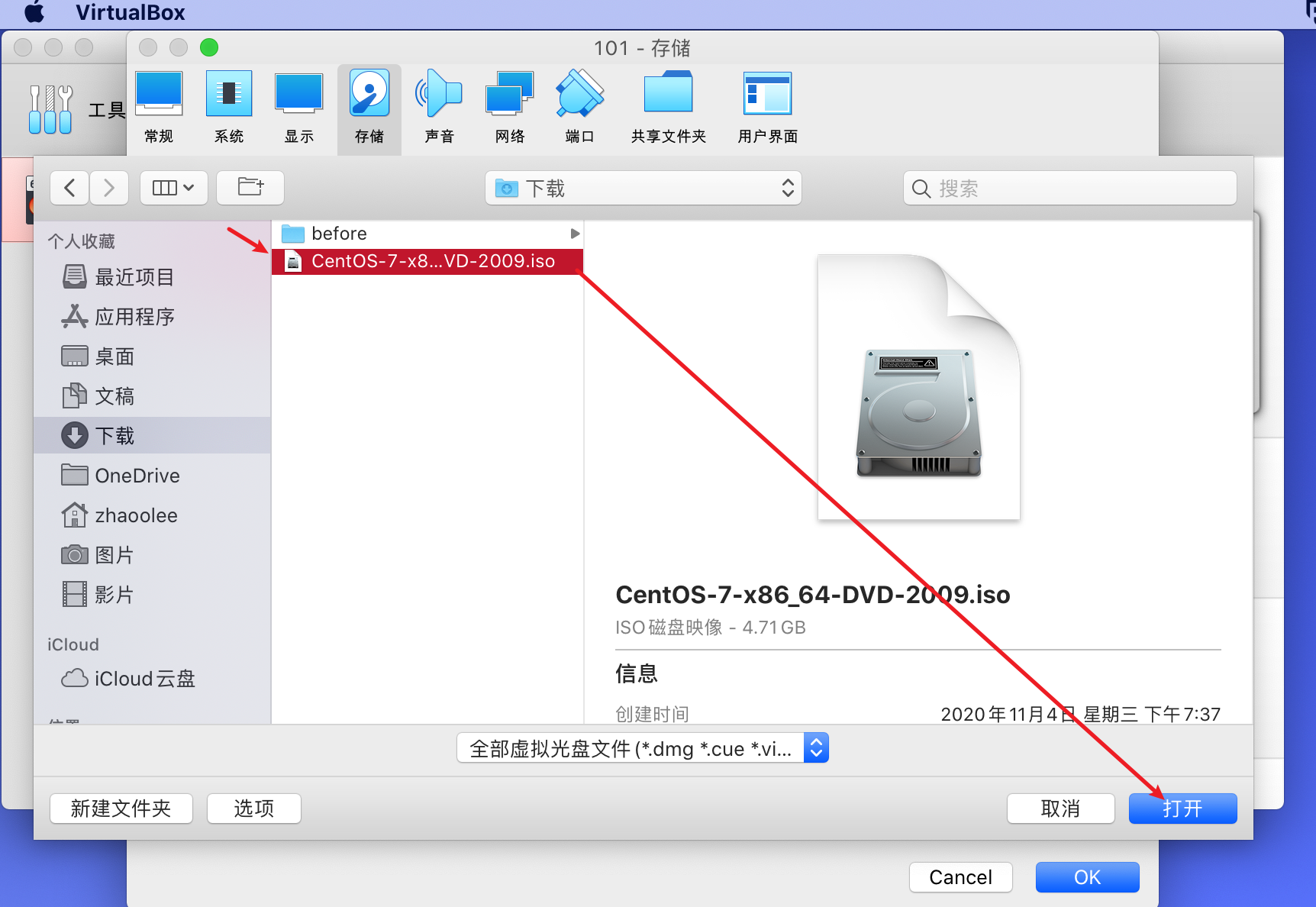The image size is (1316, 907).
Task: Open the Apple menu
Action: click(35, 12)
